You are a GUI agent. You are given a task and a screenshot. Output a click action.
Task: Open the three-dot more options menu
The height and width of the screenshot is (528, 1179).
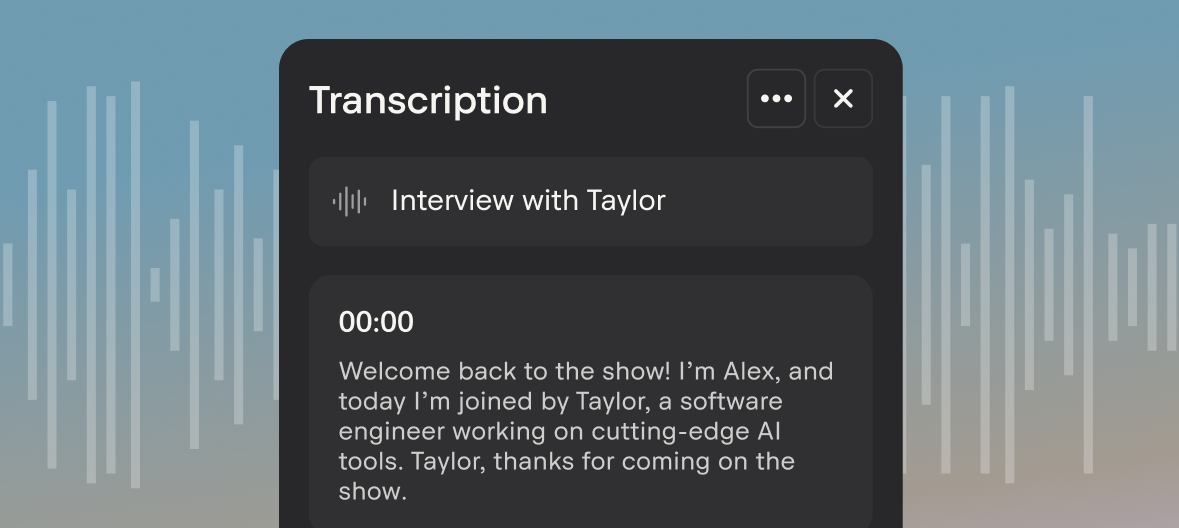776,98
